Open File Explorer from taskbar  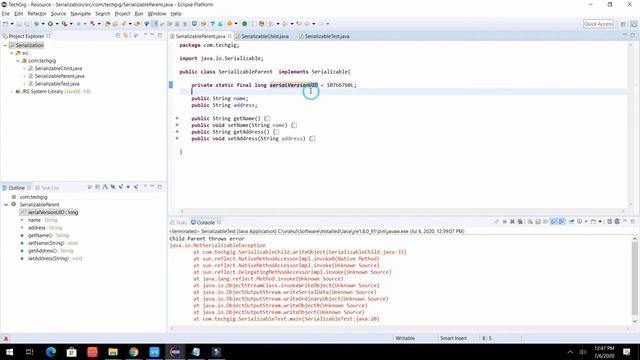113,351
